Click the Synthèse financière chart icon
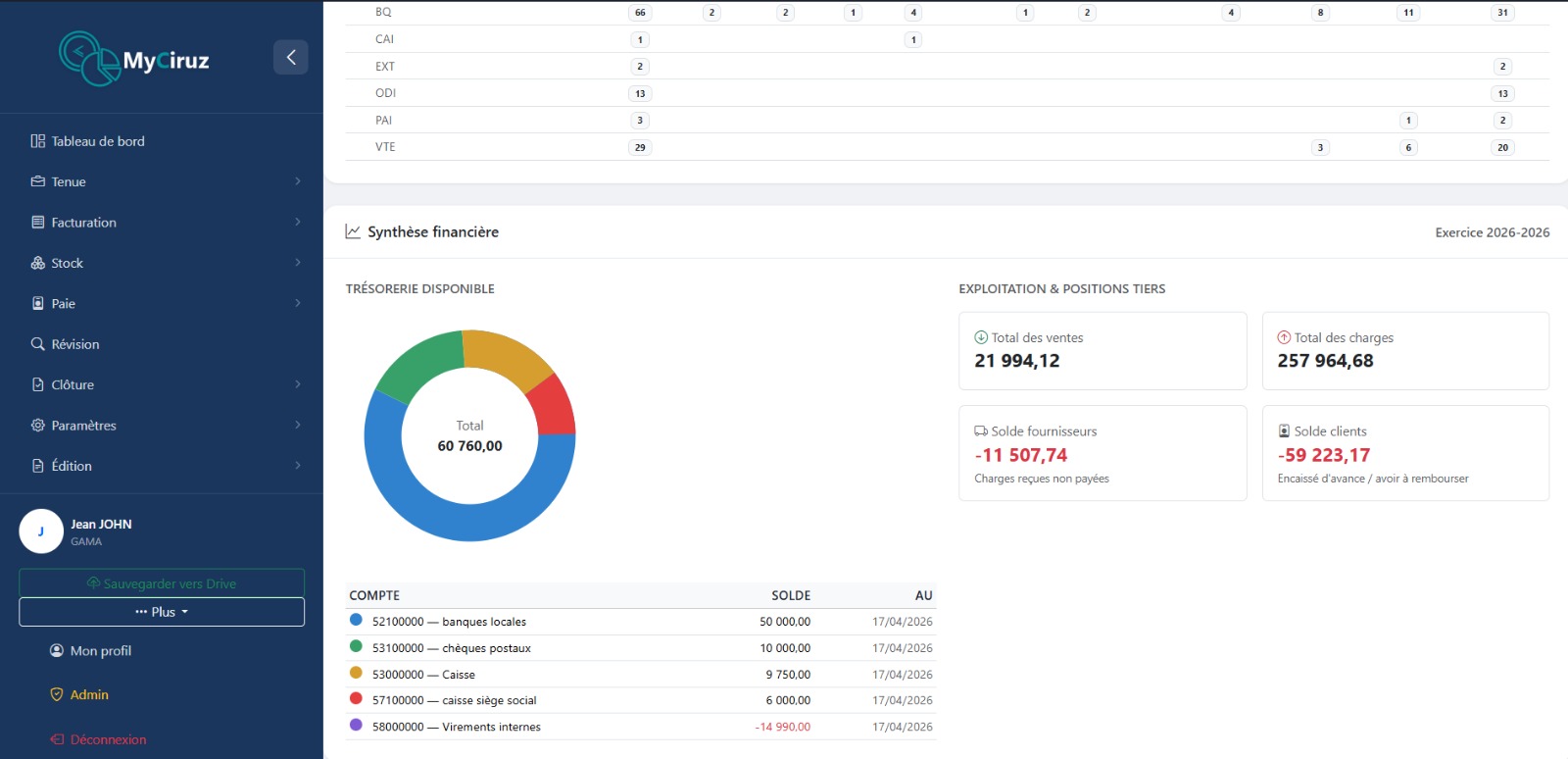Viewport: 1568px width, 759px height. 353,231
